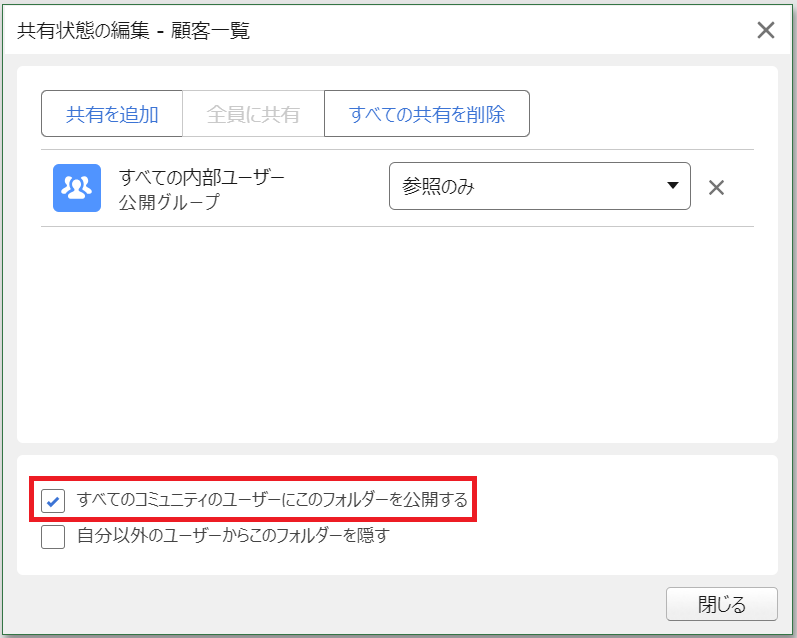Remove the すべての内部ユーザー share entry
Screen dimensions: 797x638
(716, 188)
